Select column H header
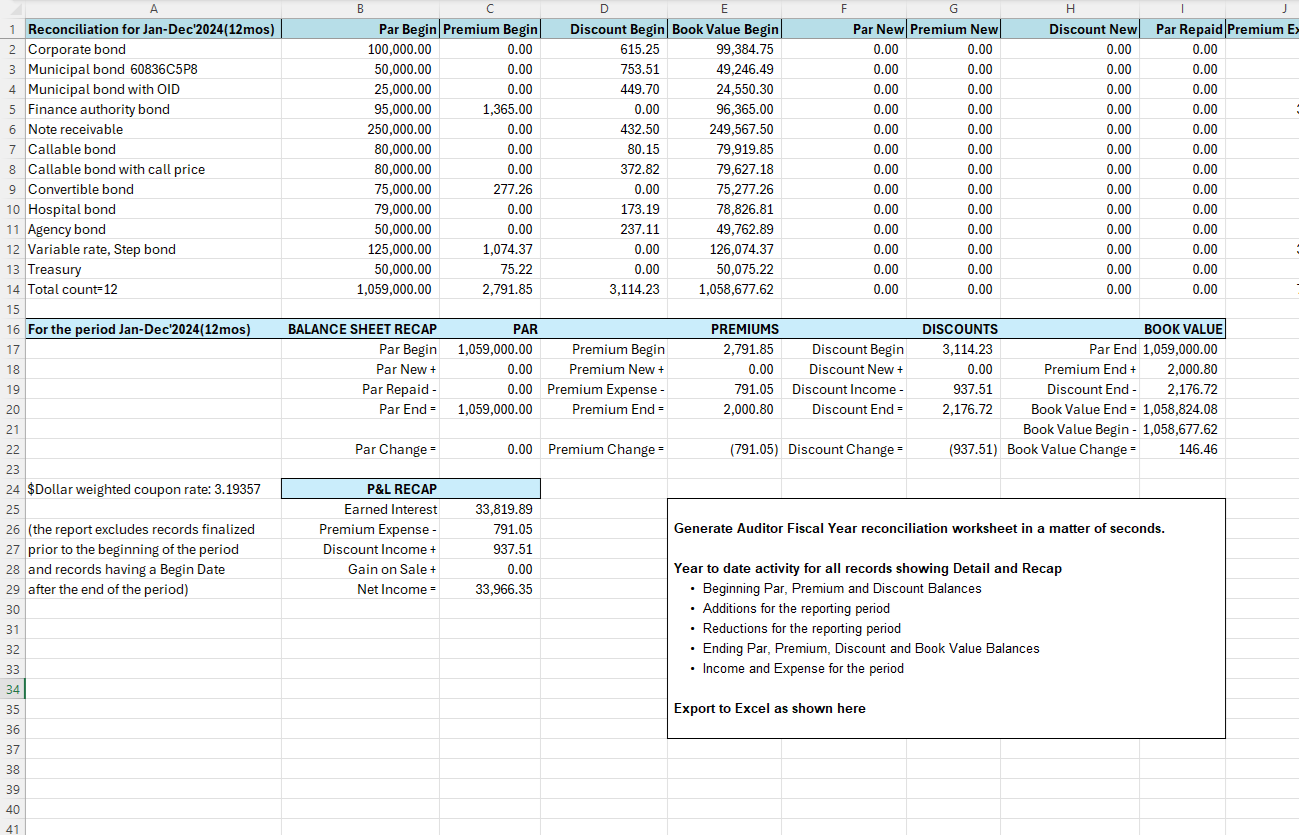This screenshot has width=1299, height=835. coord(1069,9)
